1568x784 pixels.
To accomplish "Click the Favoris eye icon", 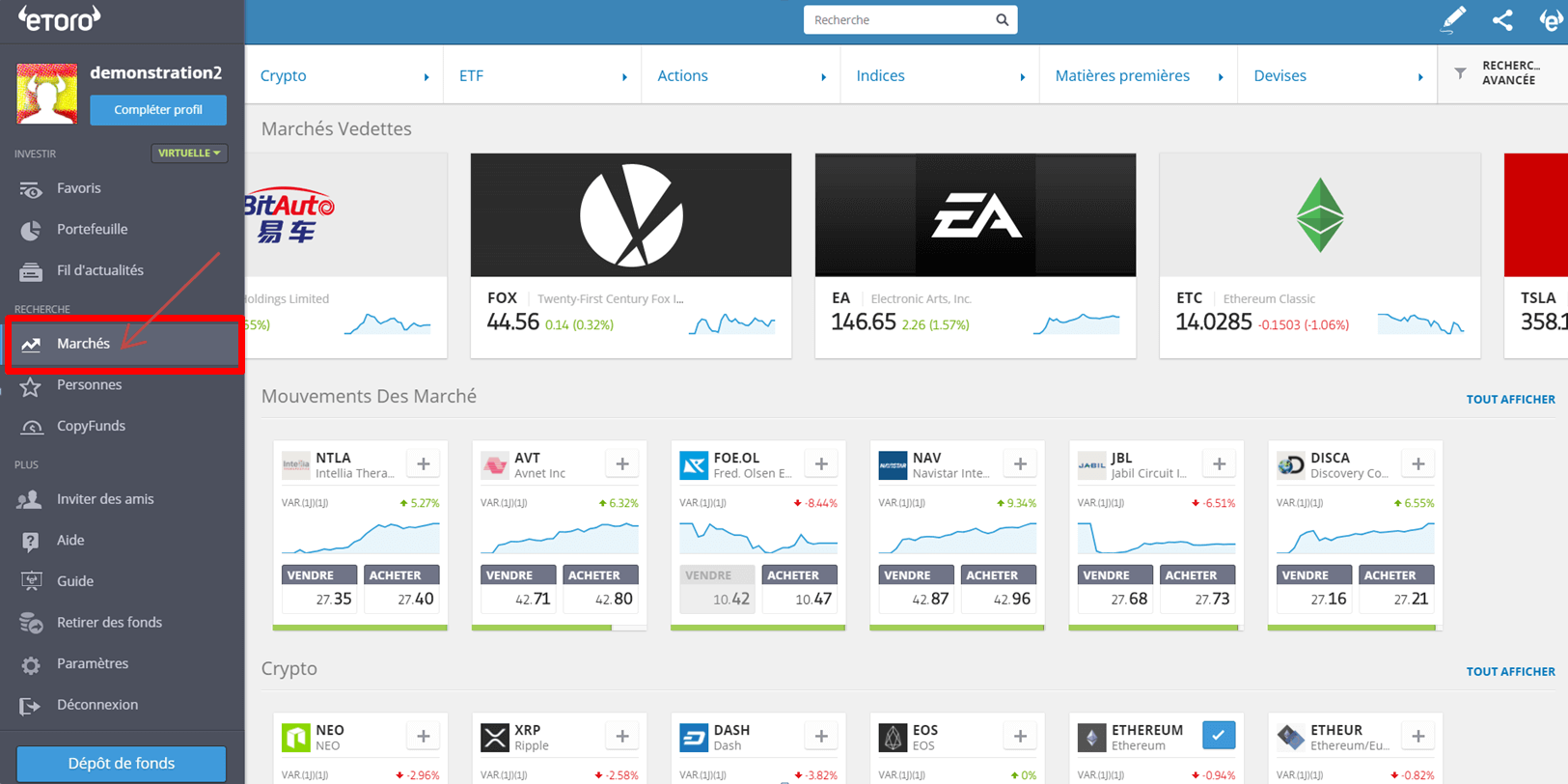I will 31,189.
